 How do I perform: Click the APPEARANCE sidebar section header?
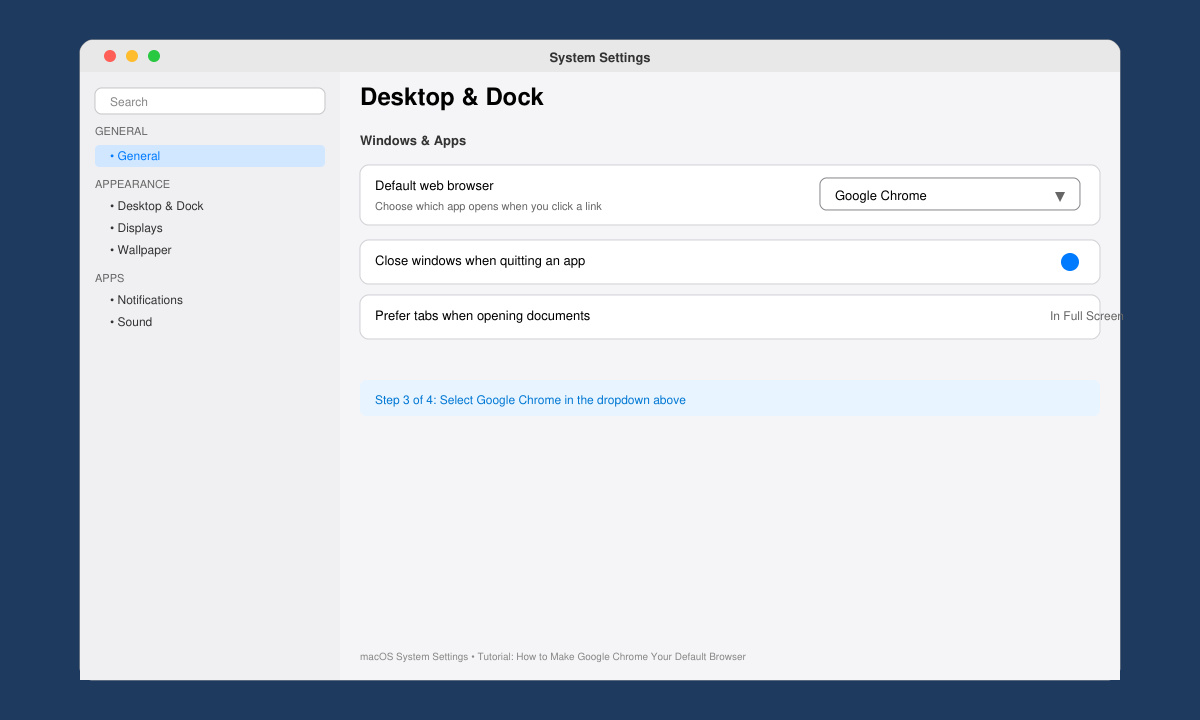pyautogui.click(x=132, y=184)
